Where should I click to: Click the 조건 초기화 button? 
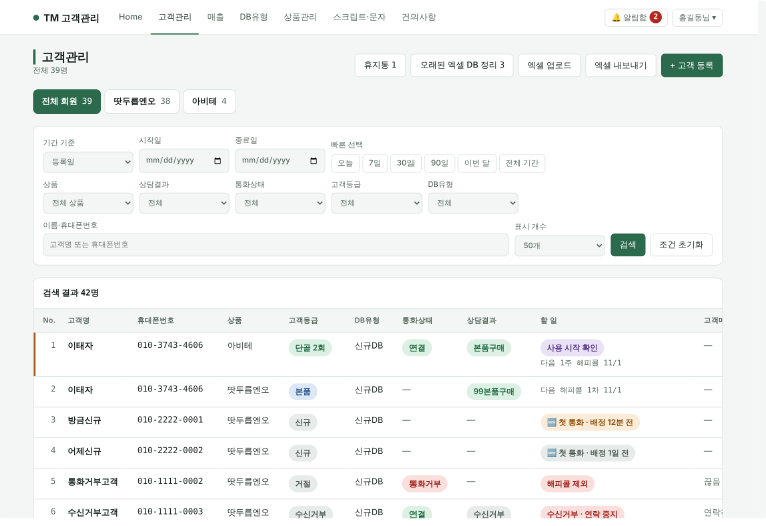point(681,245)
